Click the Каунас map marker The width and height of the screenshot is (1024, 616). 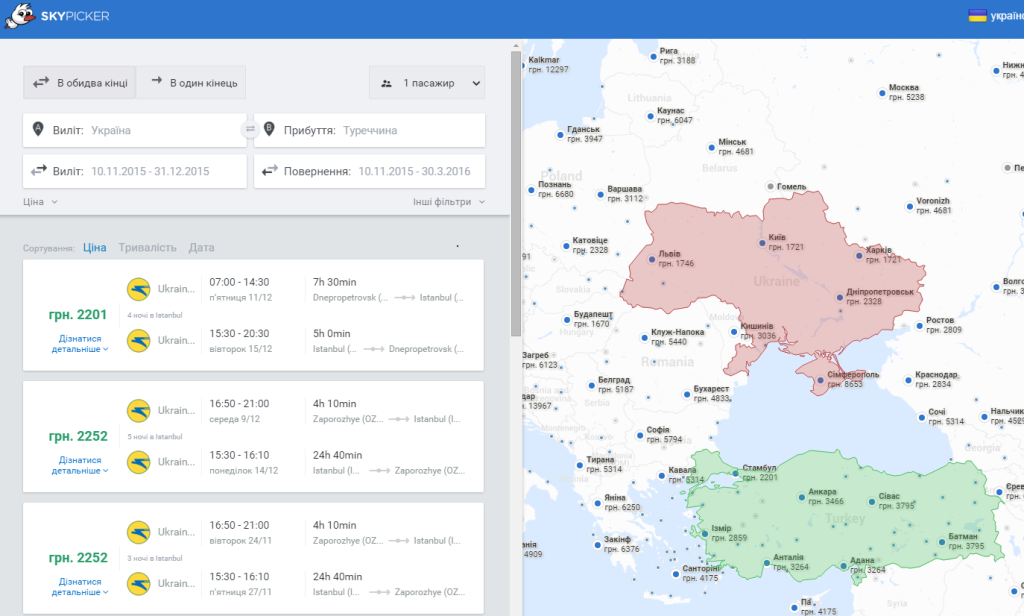650,116
